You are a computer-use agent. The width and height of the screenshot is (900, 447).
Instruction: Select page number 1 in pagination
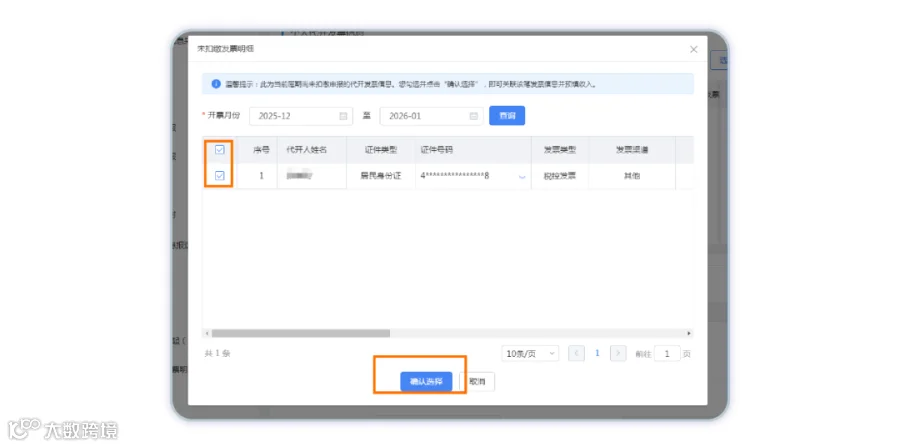click(597, 353)
